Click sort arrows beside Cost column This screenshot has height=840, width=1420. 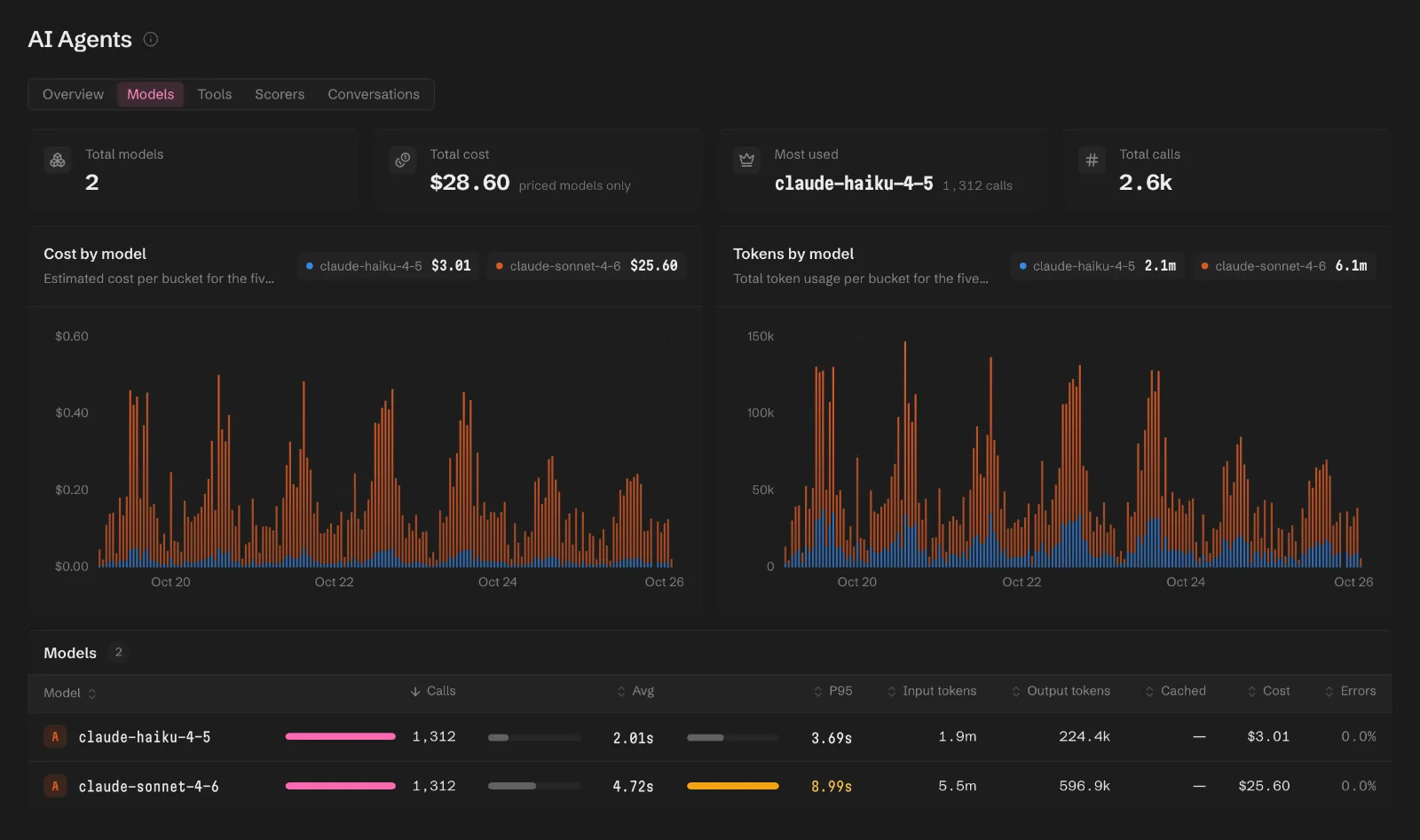coord(1252,691)
